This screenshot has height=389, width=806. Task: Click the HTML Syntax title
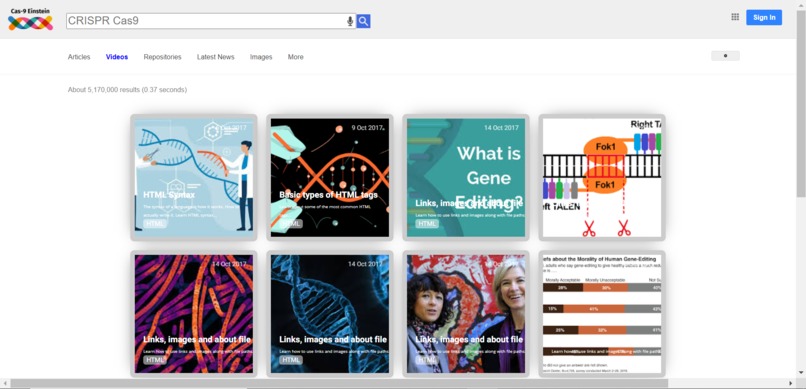(169, 195)
